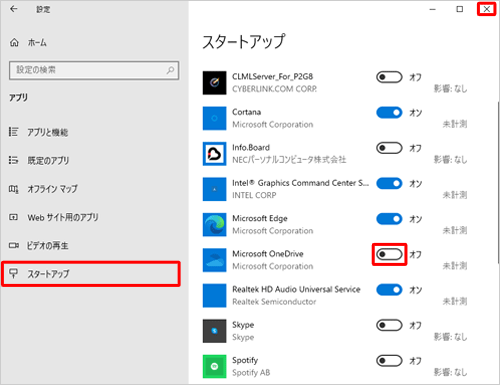500x385 pixels.
Task: Click the スタートアップ page heading
Action: (244, 42)
